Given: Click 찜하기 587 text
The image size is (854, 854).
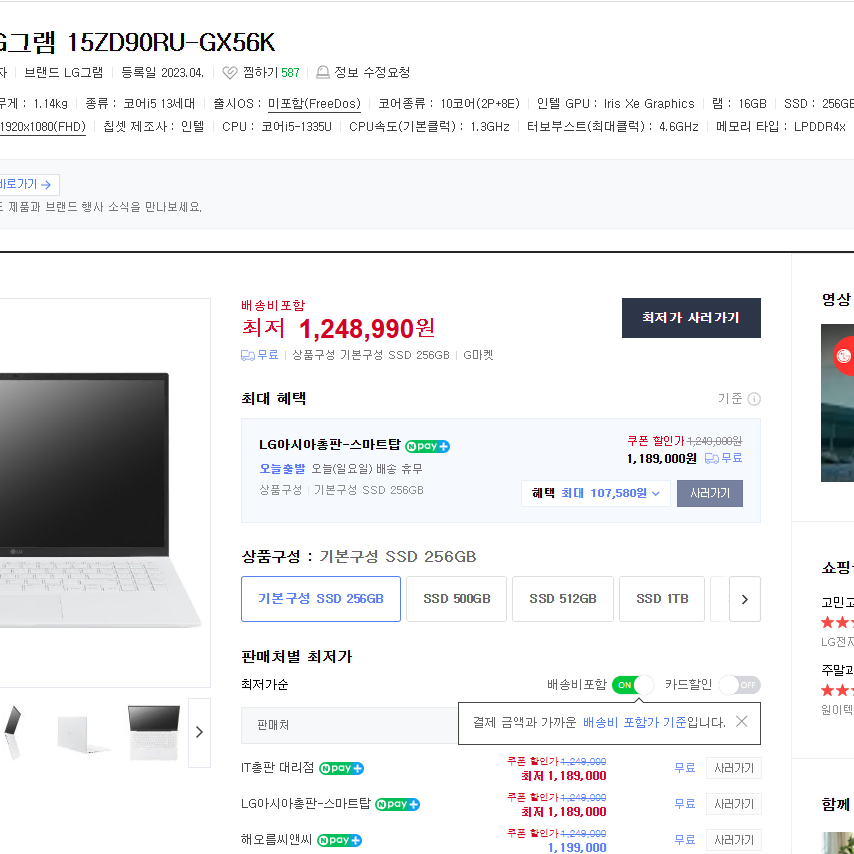Looking at the screenshot, I should tap(271, 72).
